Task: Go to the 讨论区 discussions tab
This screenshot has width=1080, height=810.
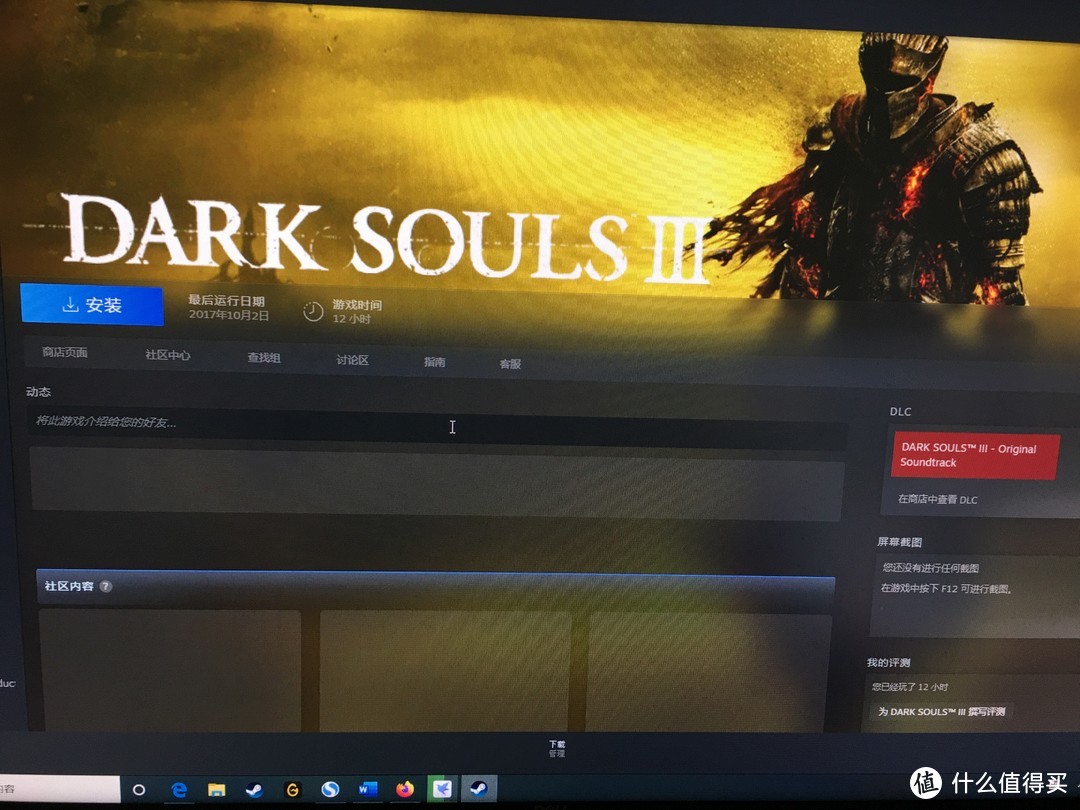Action: (x=352, y=360)
